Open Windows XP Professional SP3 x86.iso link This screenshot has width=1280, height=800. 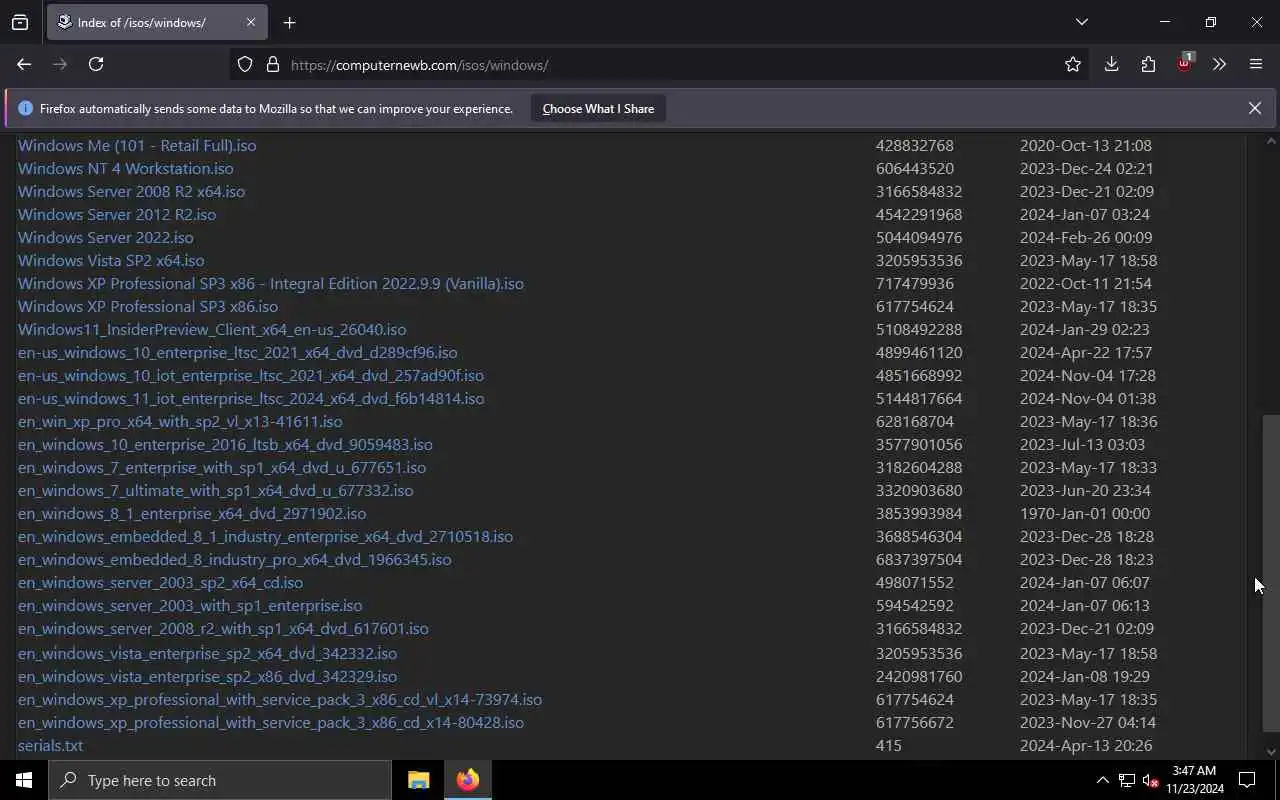click(148, 306)
